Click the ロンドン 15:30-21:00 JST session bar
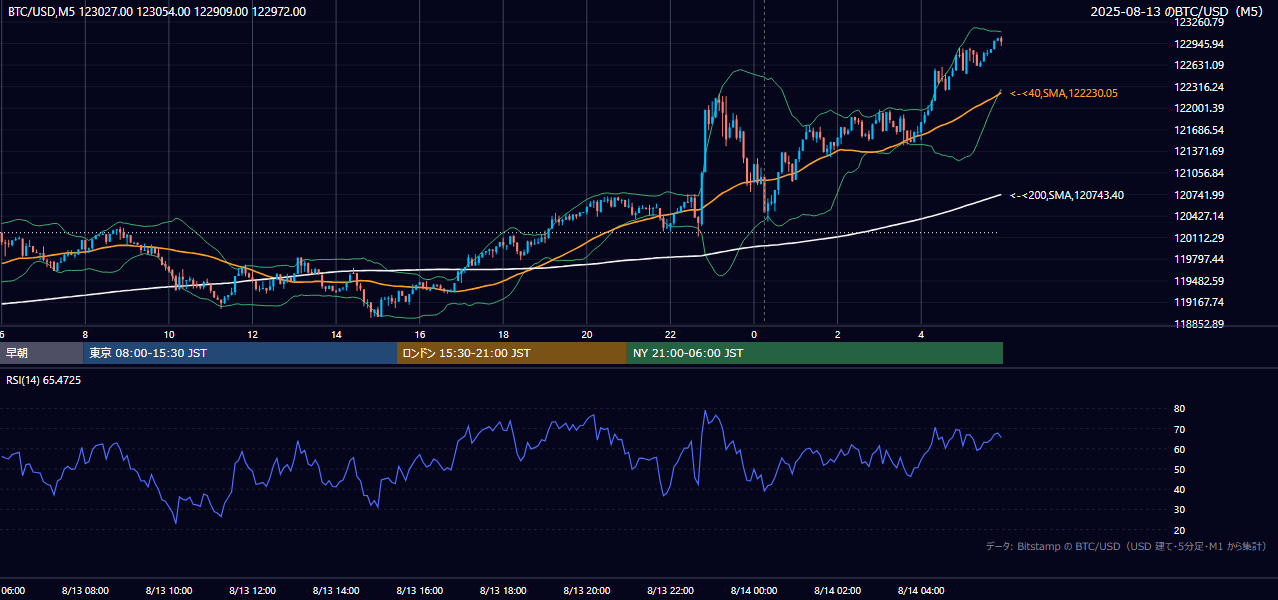This screenshot has height=600, width=1278. coord(512,353)
